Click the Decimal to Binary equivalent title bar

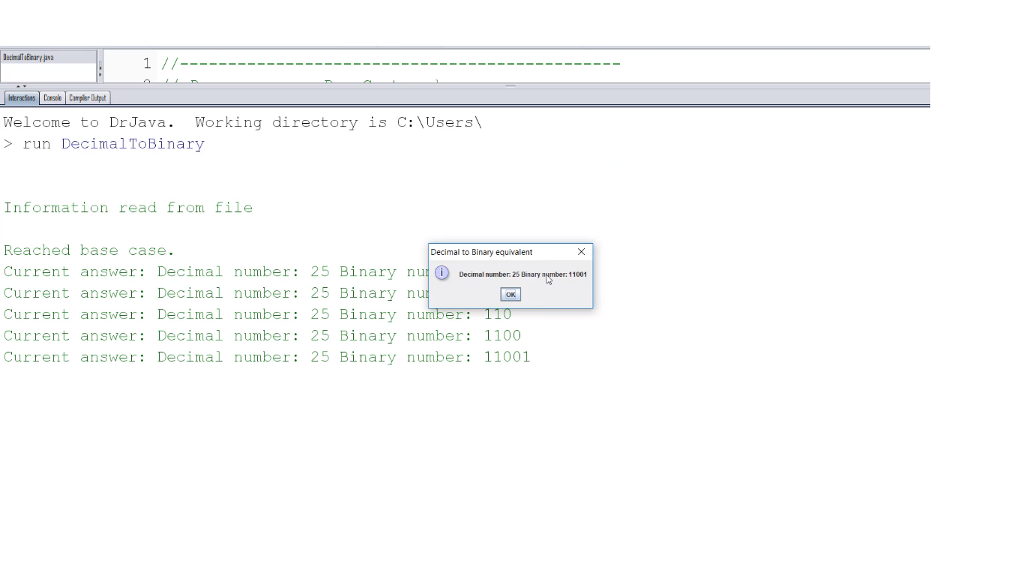point(490,251)
